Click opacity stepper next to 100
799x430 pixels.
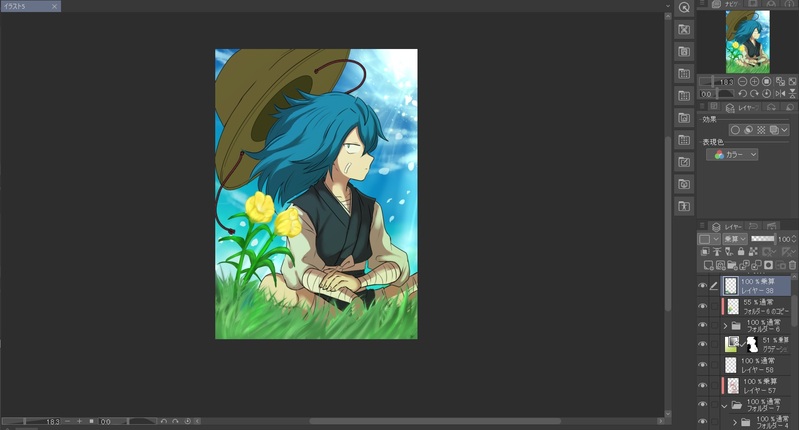tap(794, 239)
